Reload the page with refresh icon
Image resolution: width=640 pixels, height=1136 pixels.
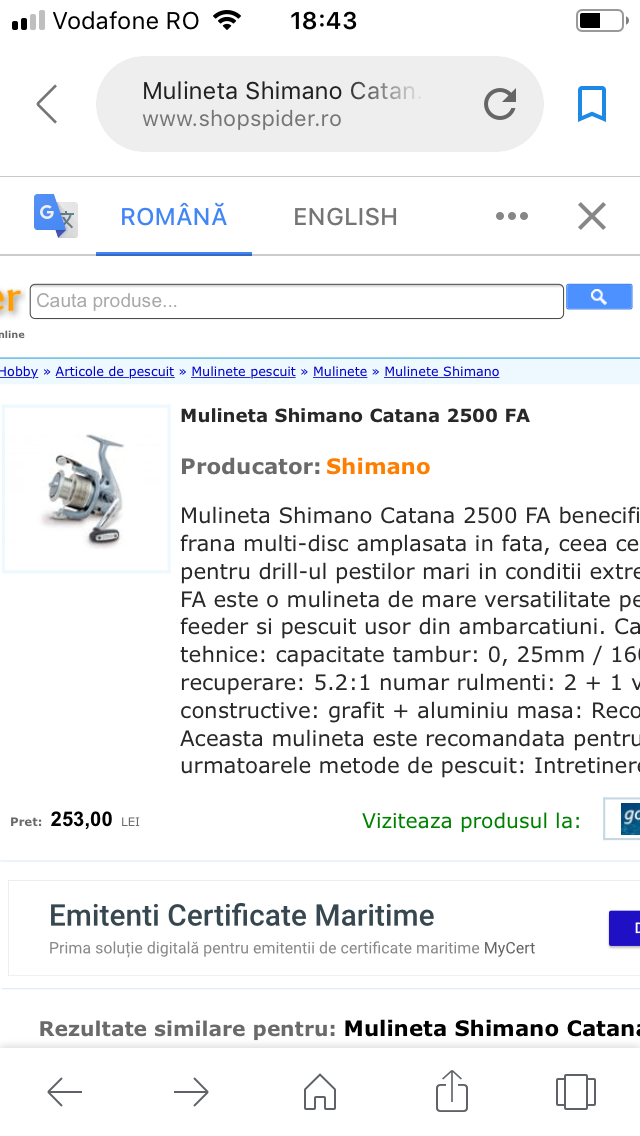[499, 104]
